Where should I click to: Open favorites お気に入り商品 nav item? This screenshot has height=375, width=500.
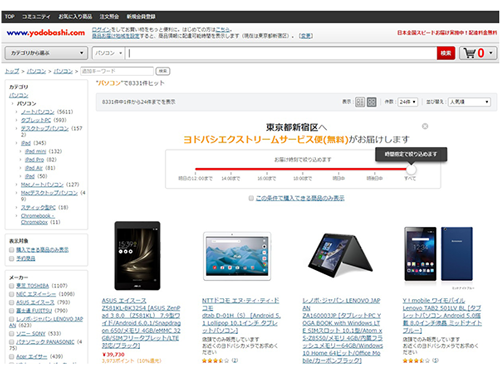(x=75, y=16)
